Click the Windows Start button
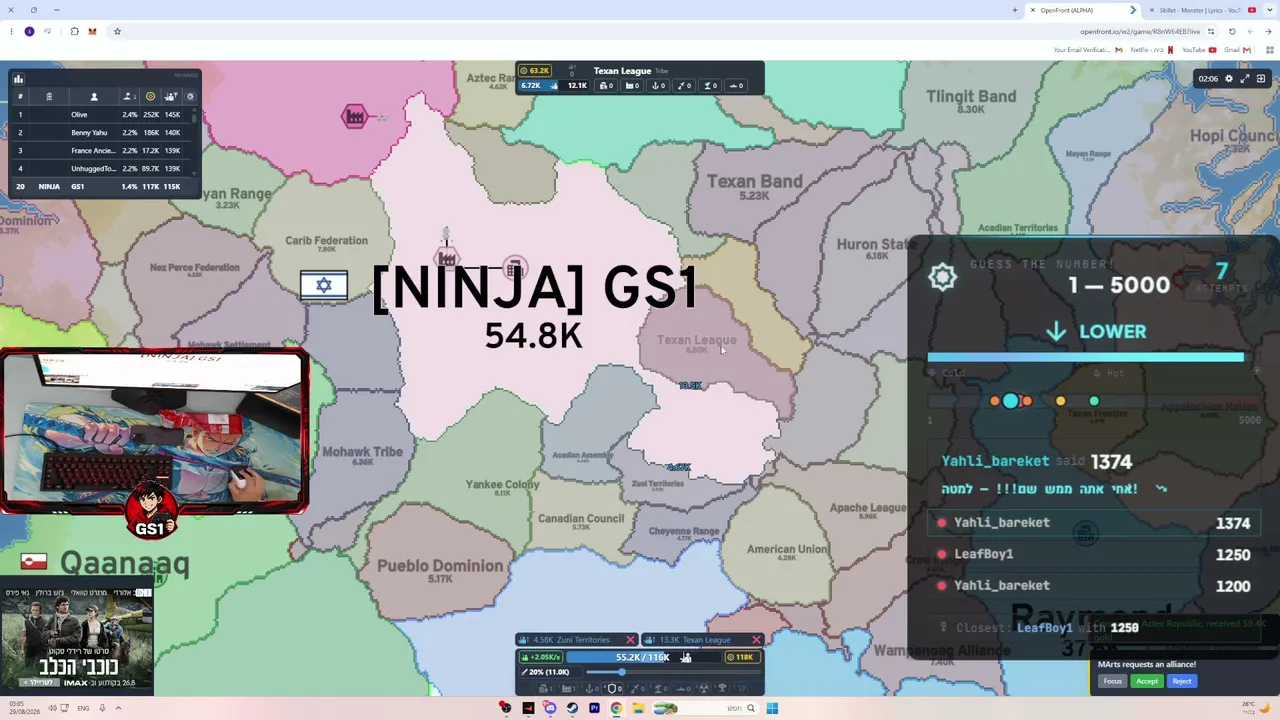Screen dimensions: 1280x720 click(x=772, y=708)
